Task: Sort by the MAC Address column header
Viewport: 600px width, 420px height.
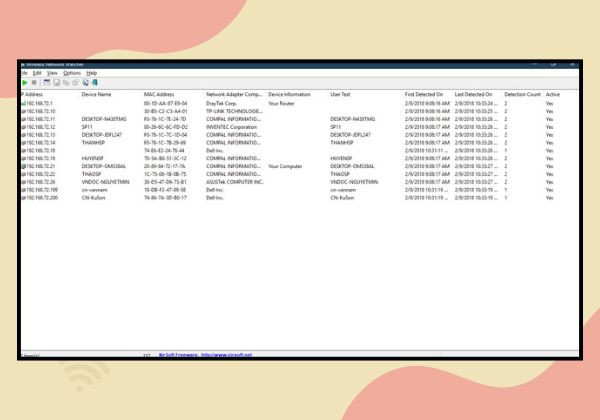Action: (x=159, y=94)
